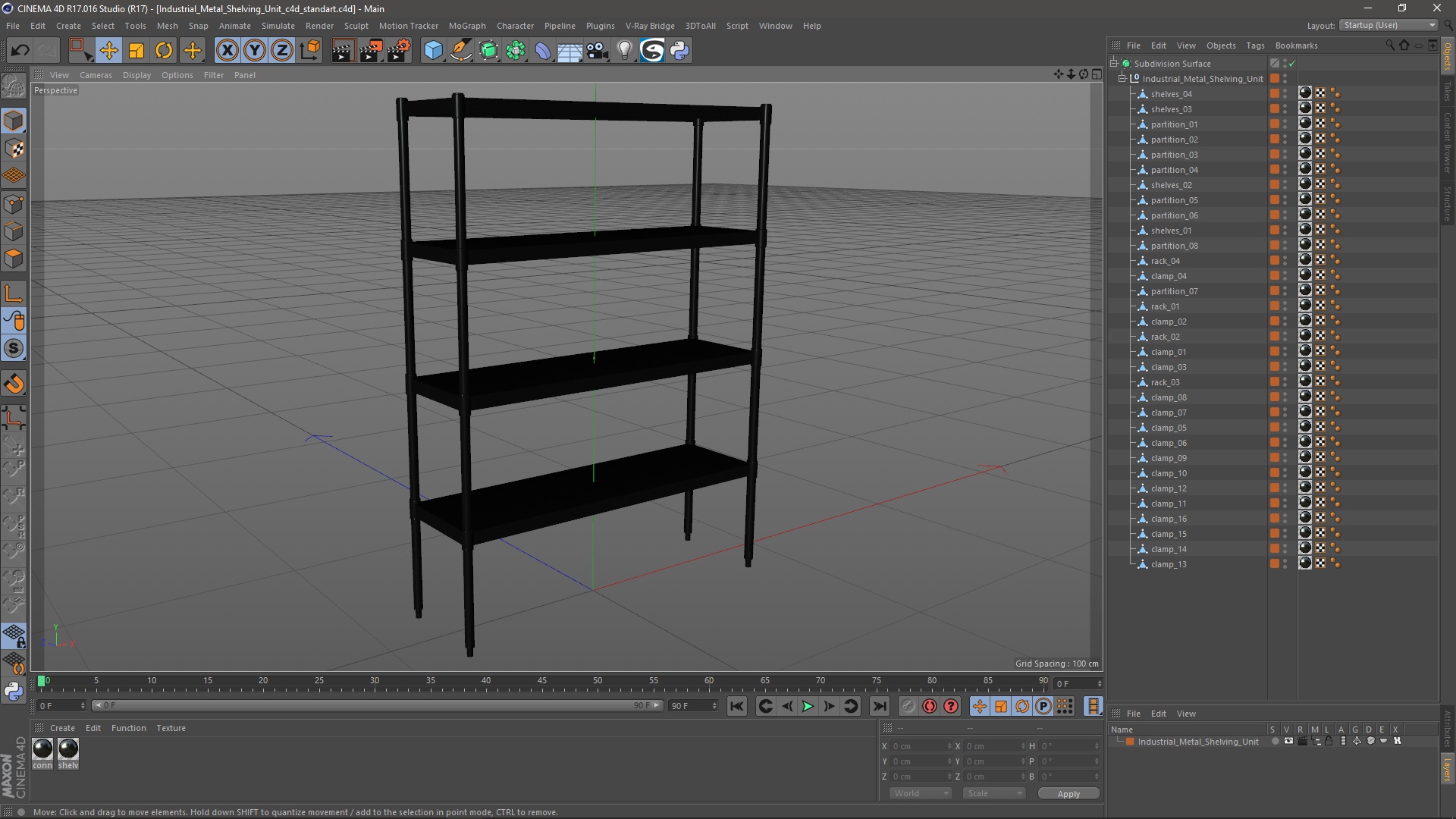Viewport: 1456px width, 819px height.
Task: Open material manager Function menu
Action: [128, 728]
